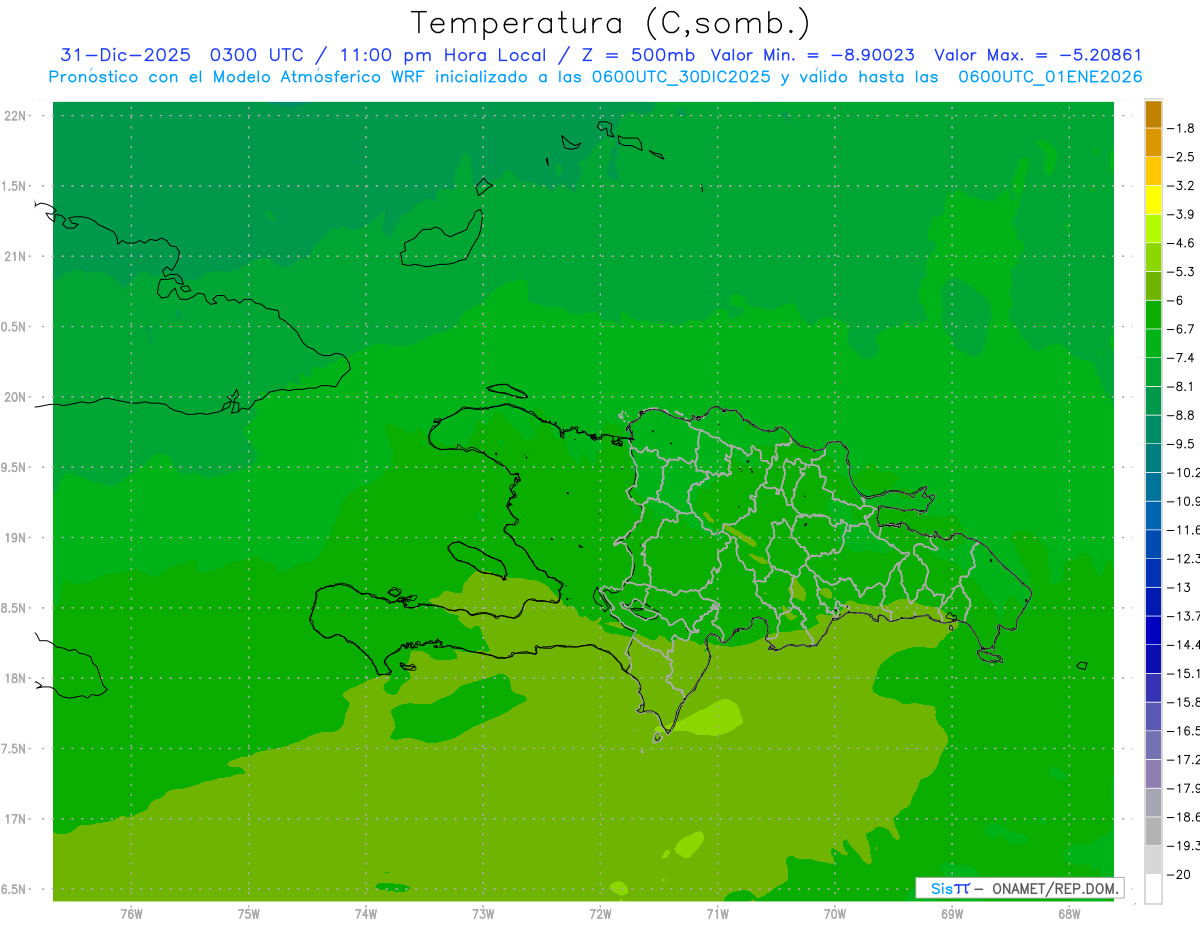1200x927 pixels.
Task: Click 'Valor Max. = -5.20861' text
Action: tap(1037, 55)
